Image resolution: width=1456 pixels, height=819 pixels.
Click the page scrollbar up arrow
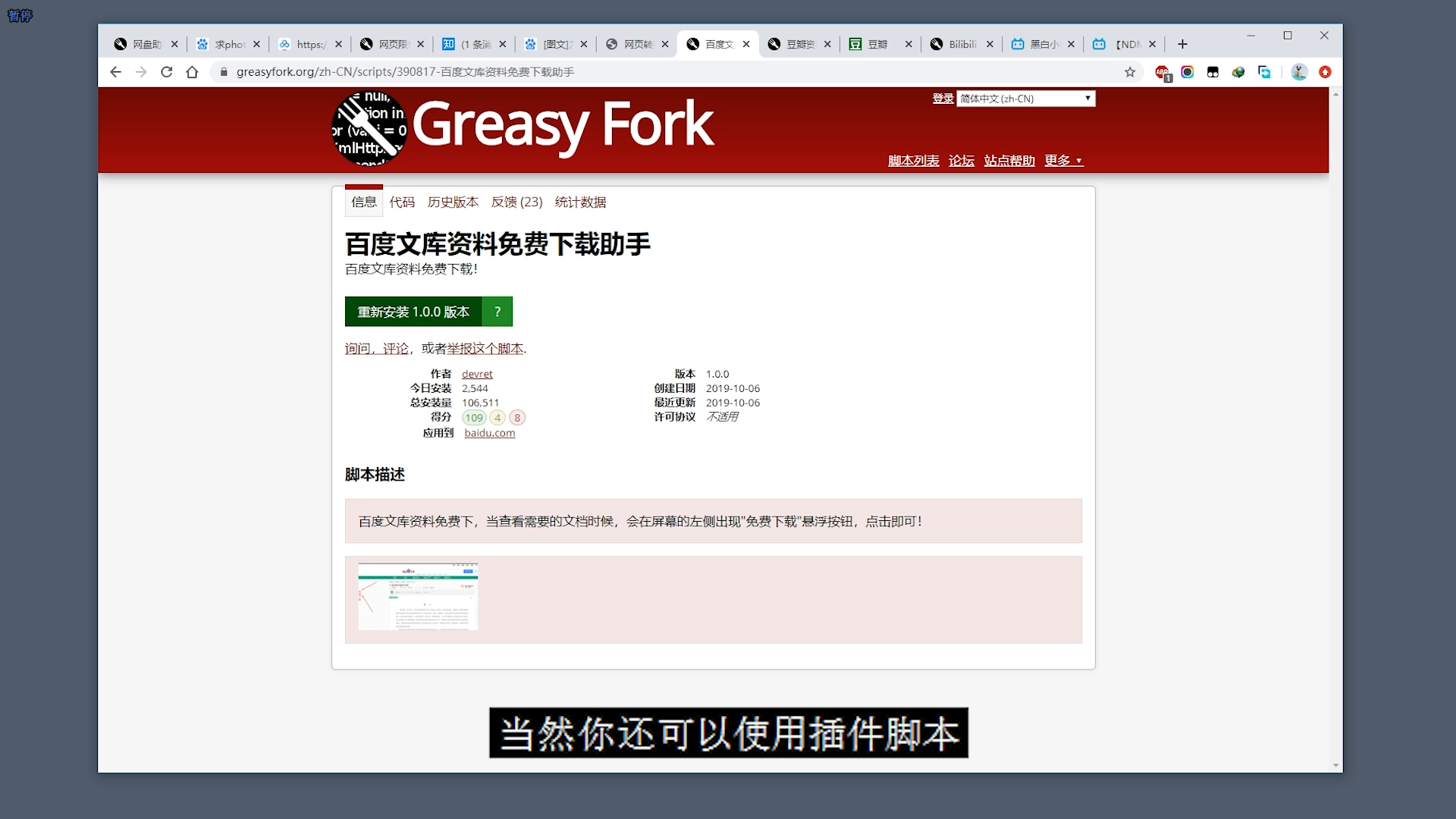click(x=1335, y=94)
